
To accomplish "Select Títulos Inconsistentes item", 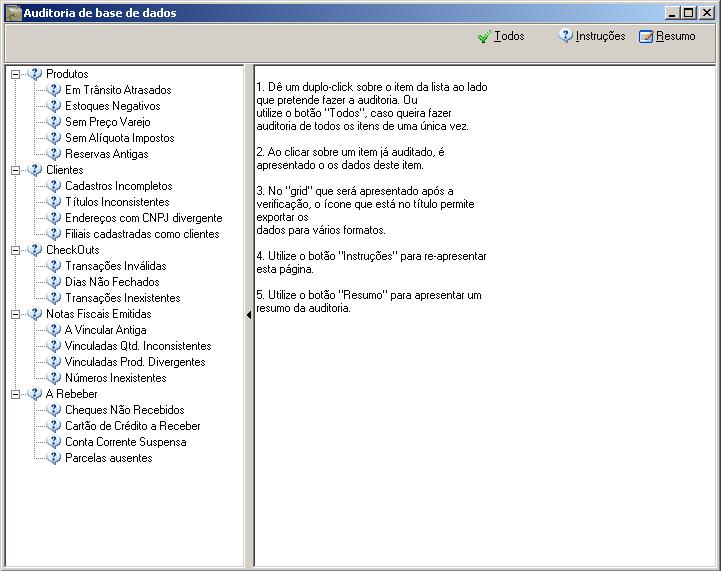I will pyautogui.click(x=117, y=202).
